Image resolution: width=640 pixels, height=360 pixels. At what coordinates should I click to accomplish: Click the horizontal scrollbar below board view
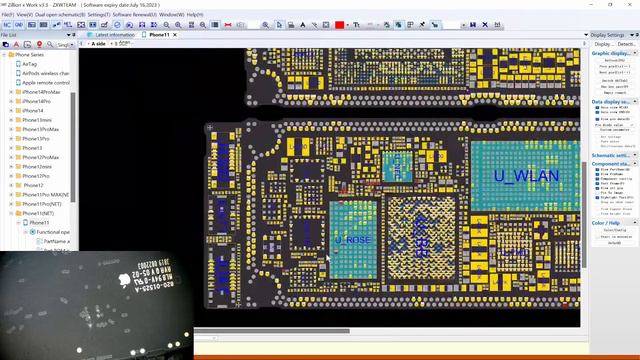272,331
